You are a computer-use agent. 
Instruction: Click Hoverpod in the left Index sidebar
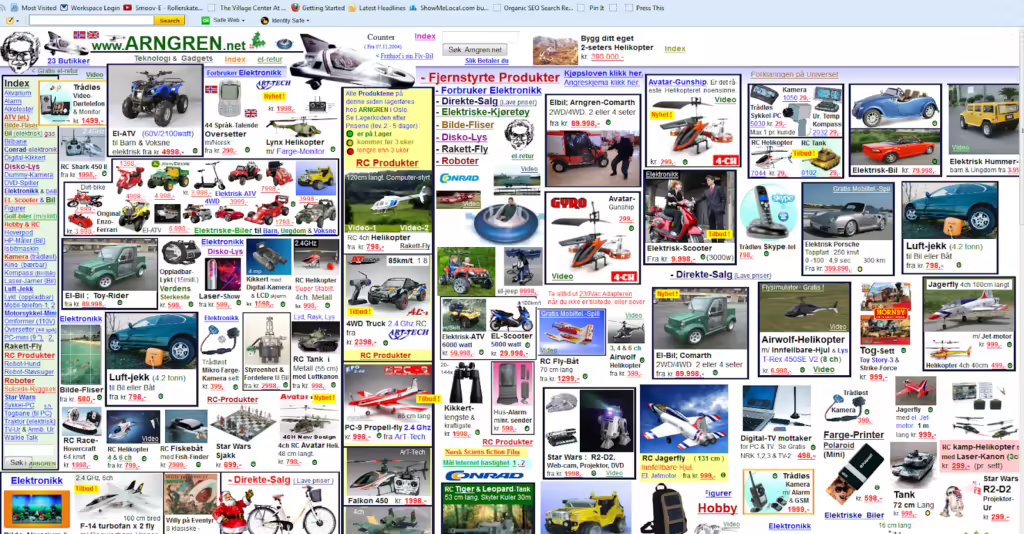tap(18, 232)
